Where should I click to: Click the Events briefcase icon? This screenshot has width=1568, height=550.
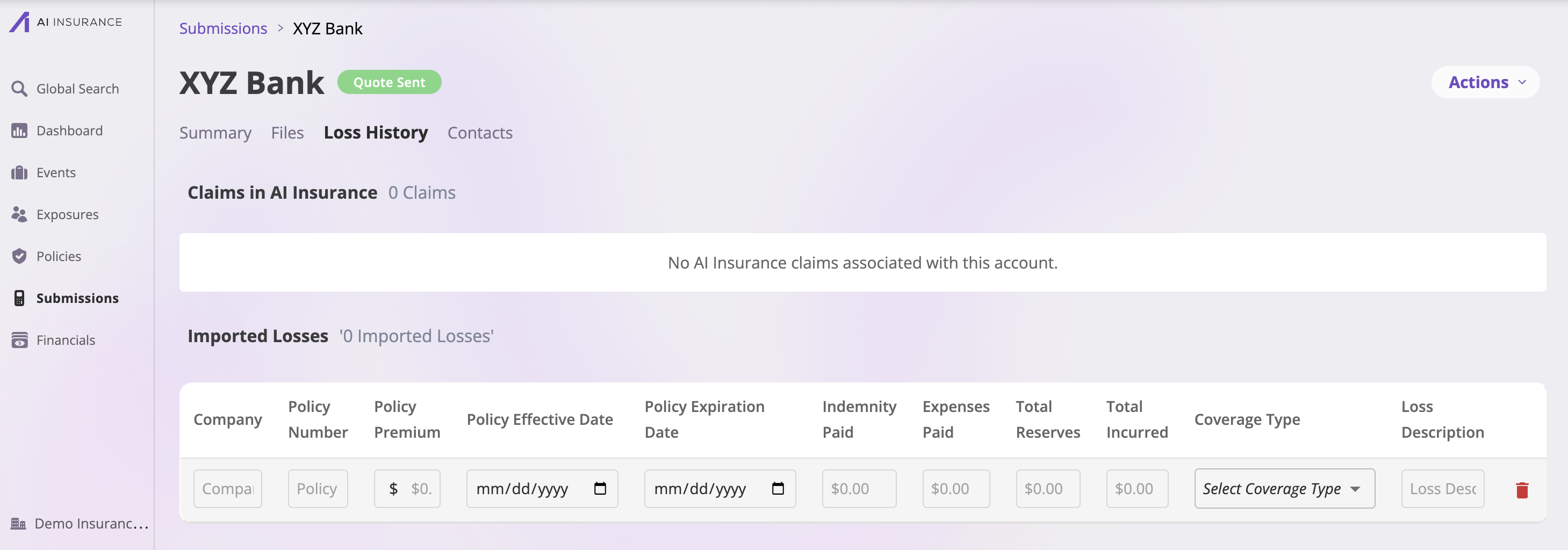19,173
